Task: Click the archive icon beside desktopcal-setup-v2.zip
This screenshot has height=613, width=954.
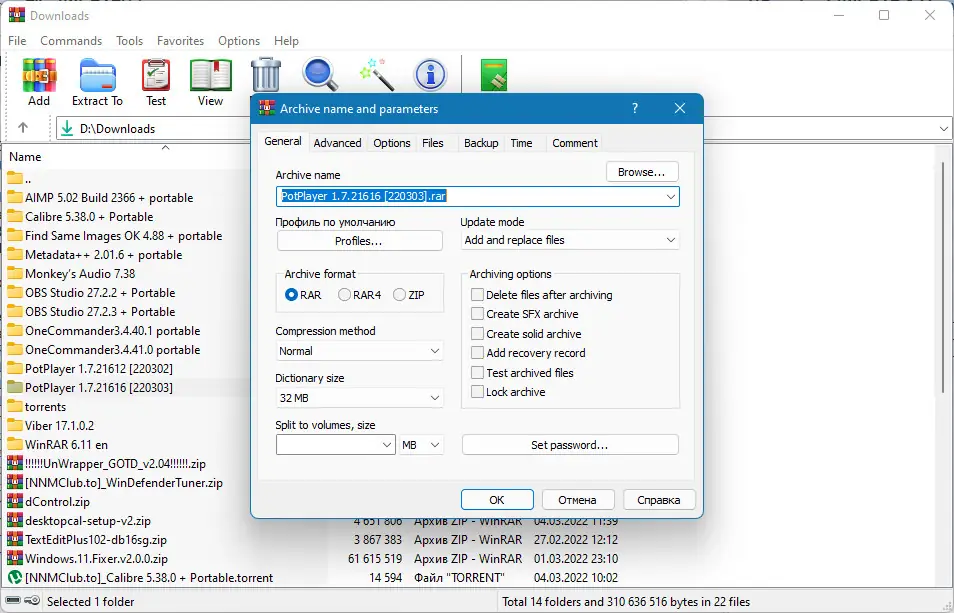Action: 15,520
